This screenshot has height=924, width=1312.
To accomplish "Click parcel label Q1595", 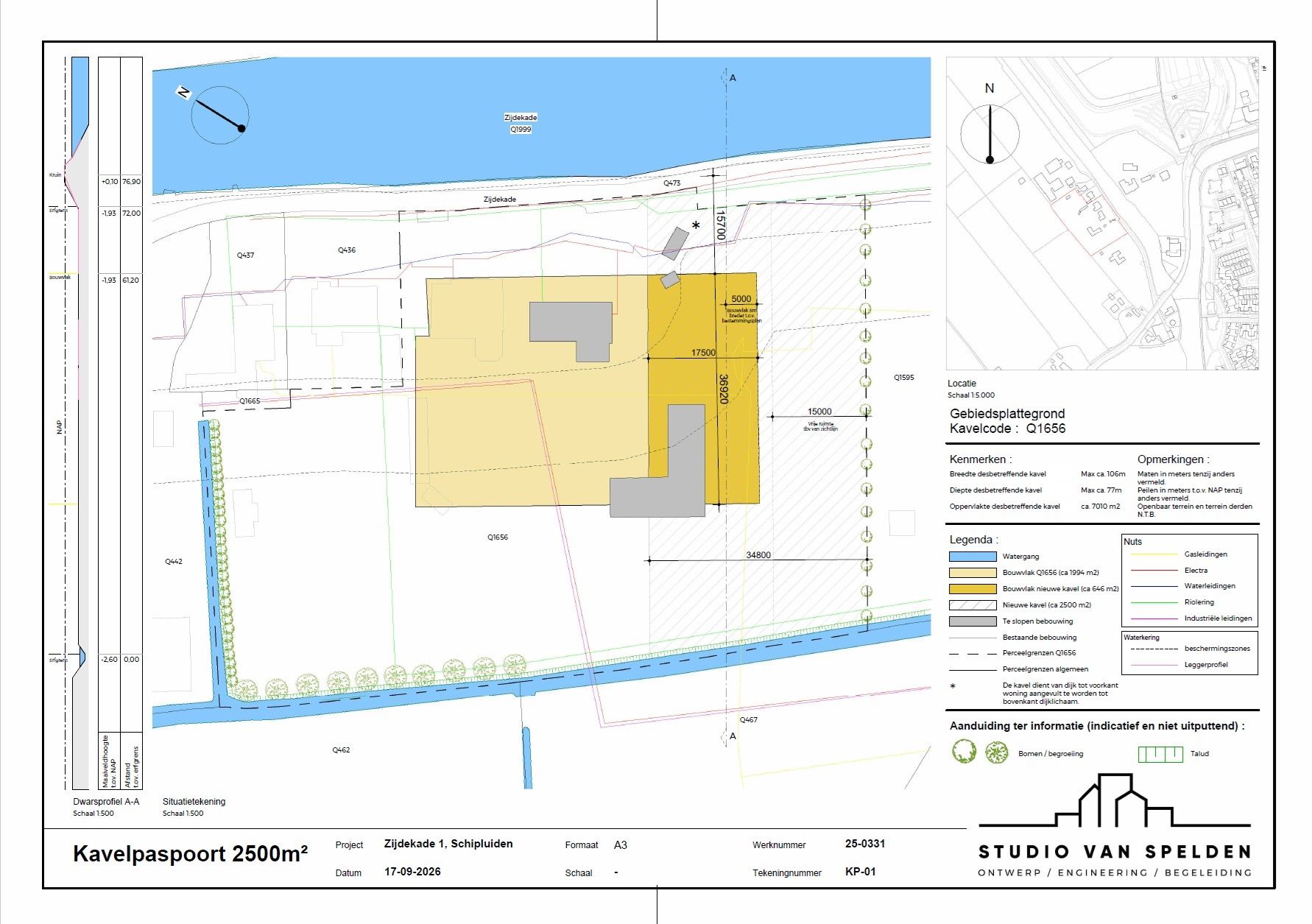I will (x=904, y=378).
